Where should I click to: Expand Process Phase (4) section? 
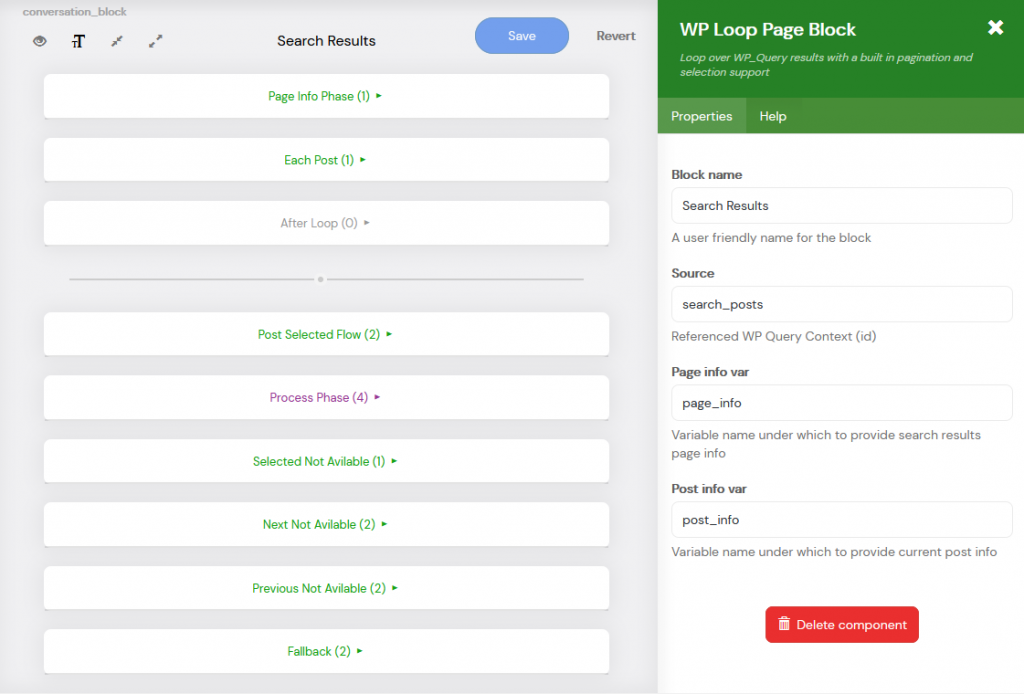pos(327,398)
